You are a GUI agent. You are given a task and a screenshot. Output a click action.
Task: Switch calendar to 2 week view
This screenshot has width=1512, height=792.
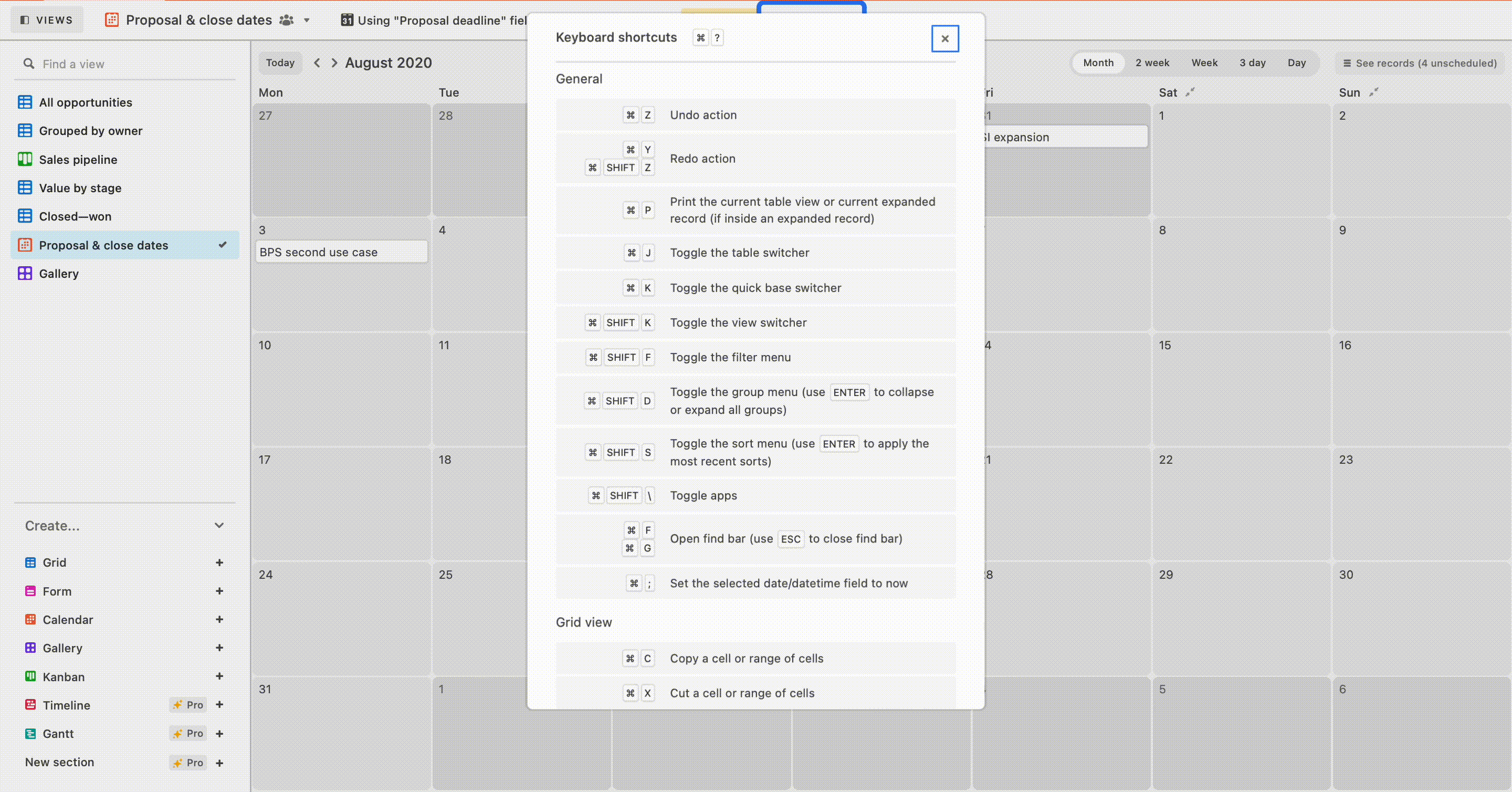tap(1152, 63)
